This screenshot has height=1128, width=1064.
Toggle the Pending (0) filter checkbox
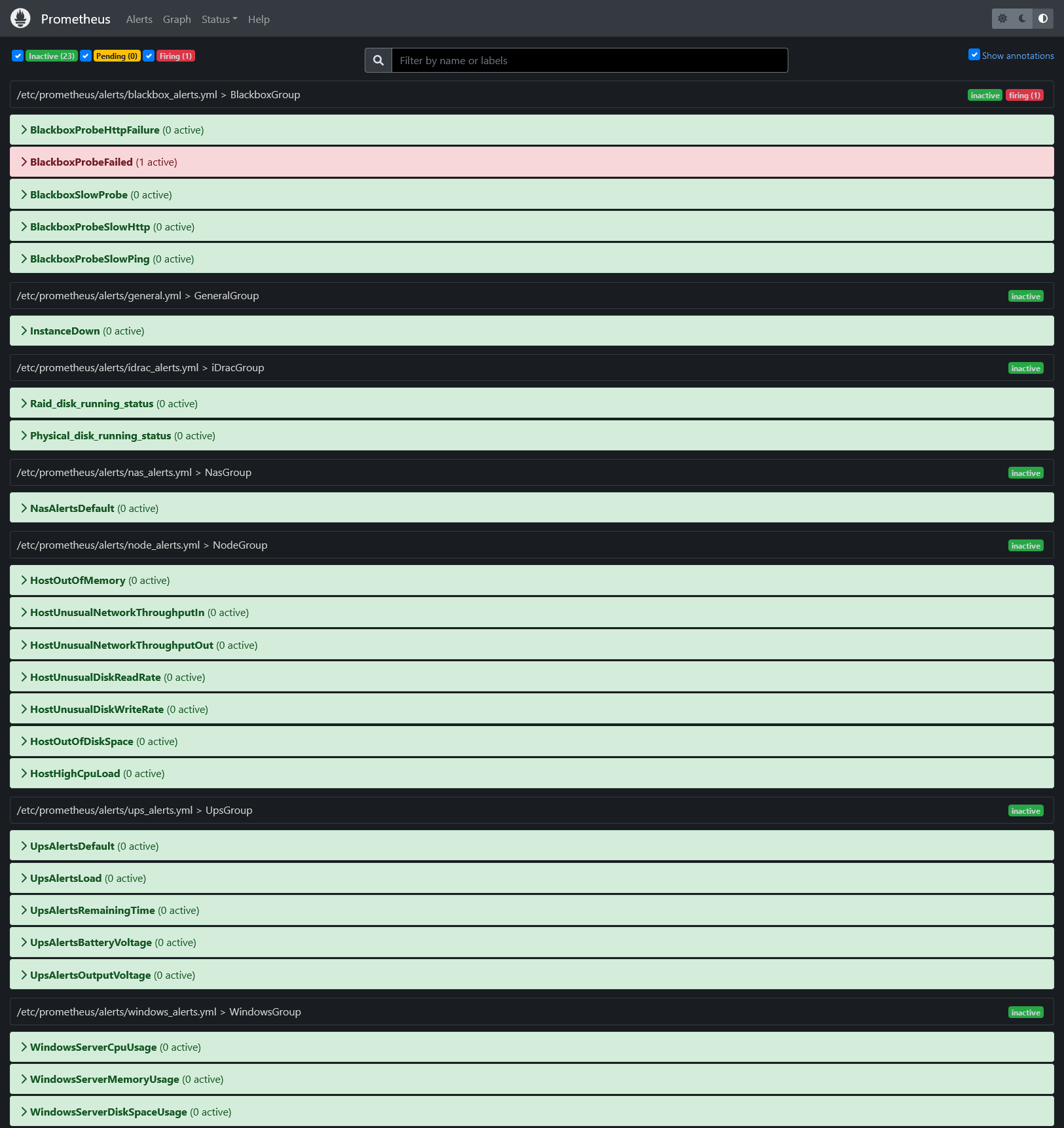[x=86, y=56]
